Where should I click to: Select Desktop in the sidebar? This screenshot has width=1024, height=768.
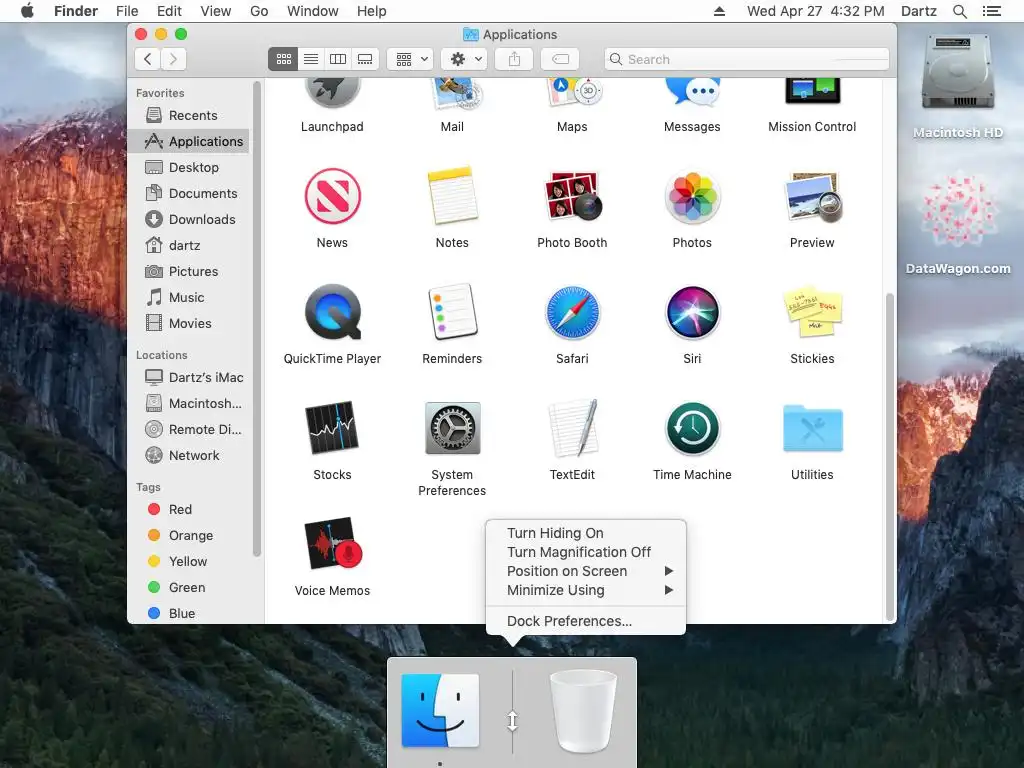point(189,168)
